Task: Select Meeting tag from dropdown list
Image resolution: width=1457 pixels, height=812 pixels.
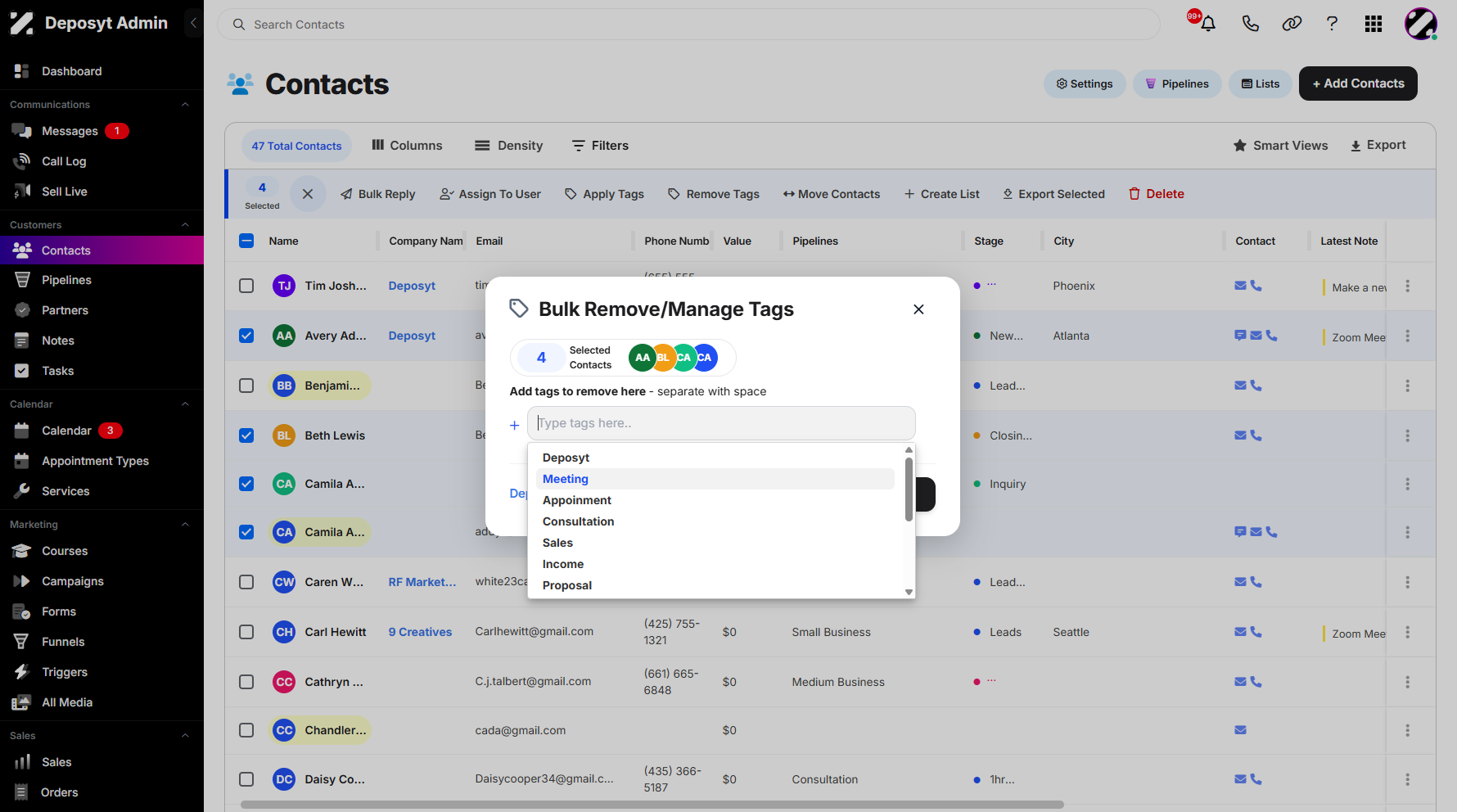Action: click(x=715, y=479)
